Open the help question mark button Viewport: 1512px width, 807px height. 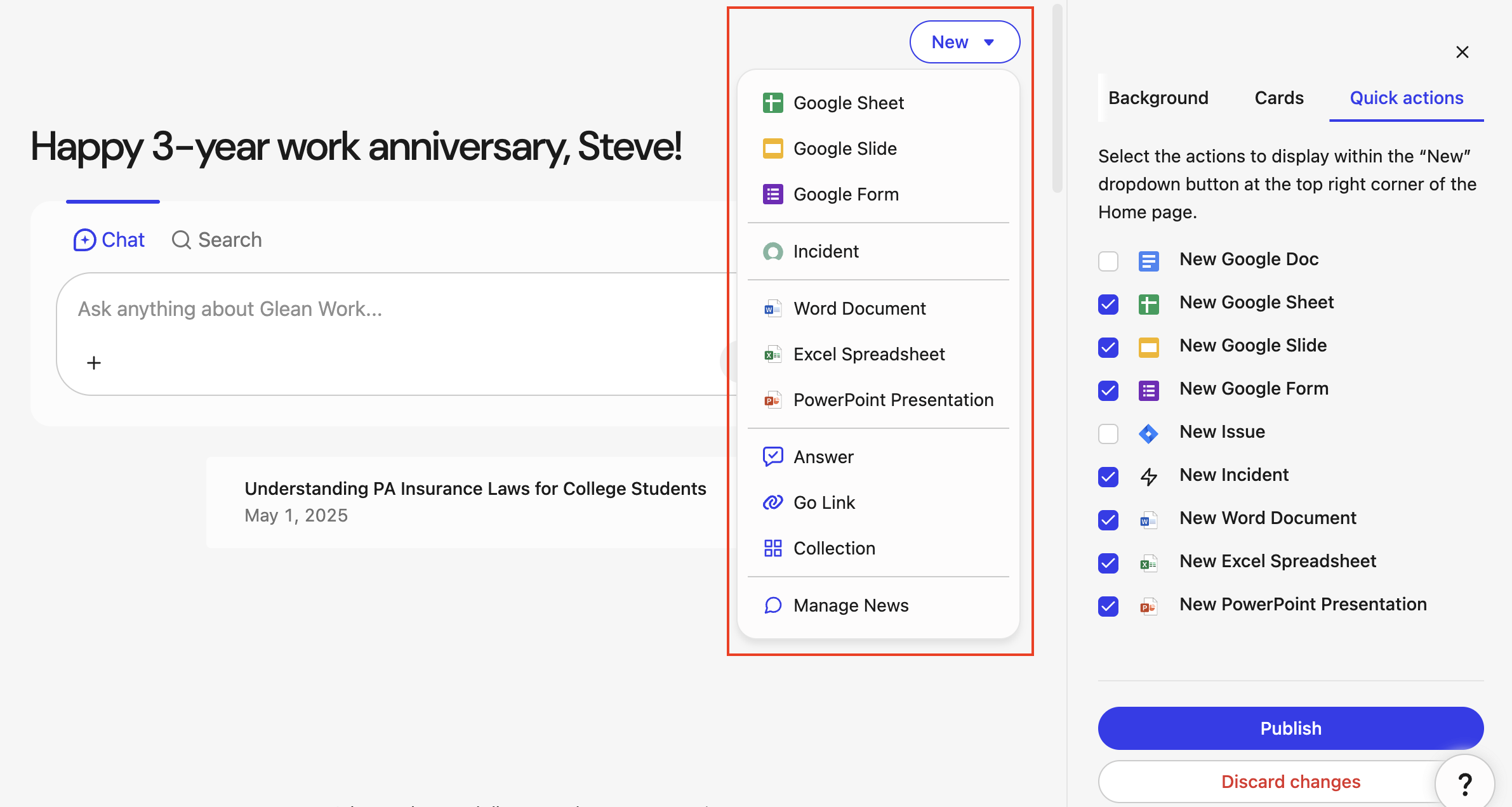(1464, 784)
